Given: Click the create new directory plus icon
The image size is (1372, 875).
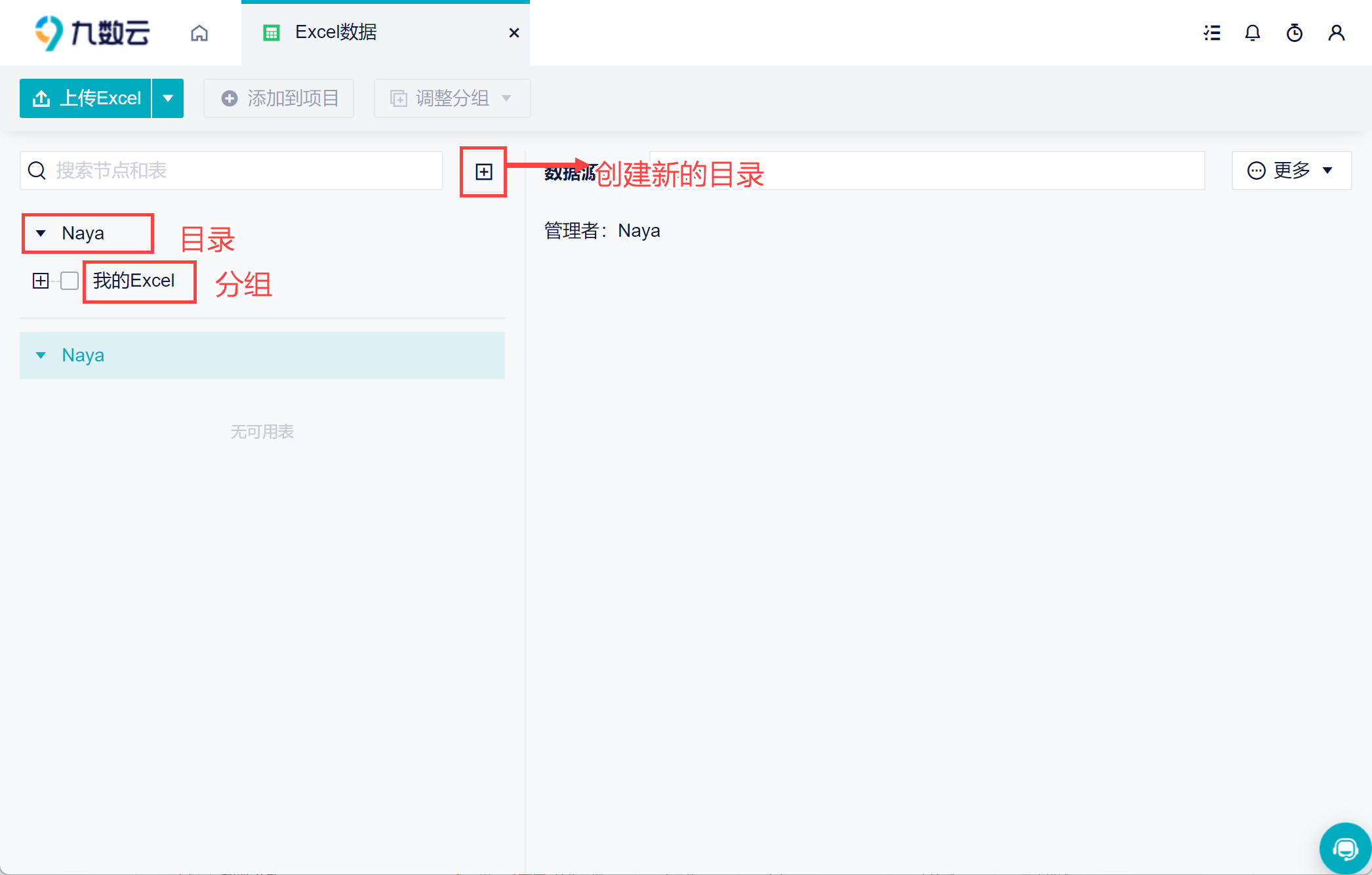Looking at the screenshot, I should [483, 172].
